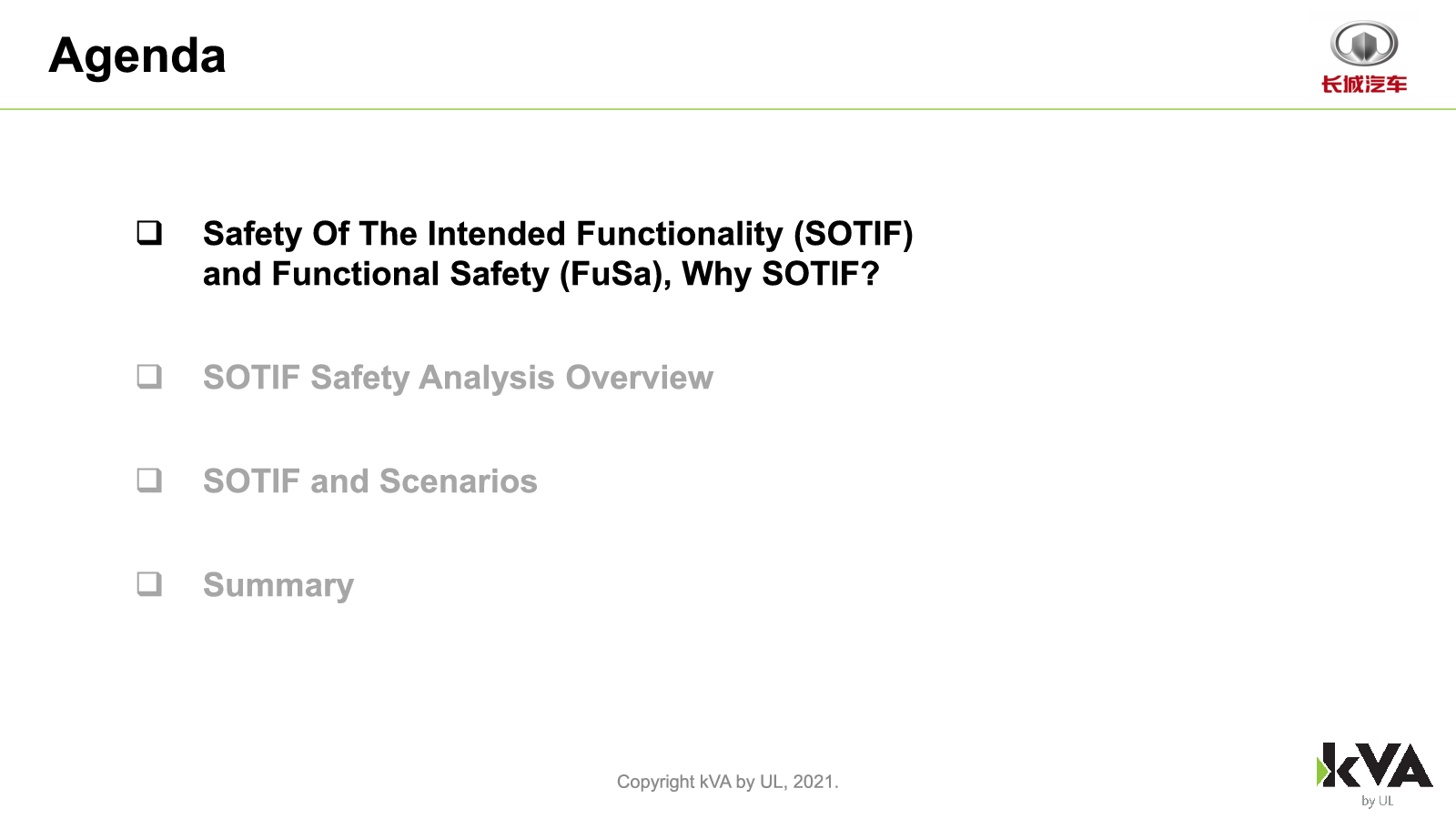Tick the checkbox beside Safety Of The Intended Functionality

point(149,233)
